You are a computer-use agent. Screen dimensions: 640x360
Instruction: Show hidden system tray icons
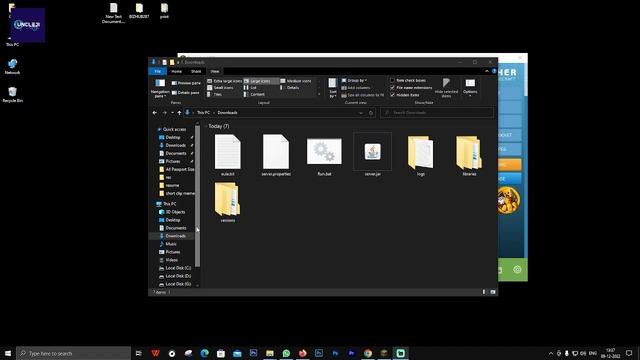coord(551,353)
